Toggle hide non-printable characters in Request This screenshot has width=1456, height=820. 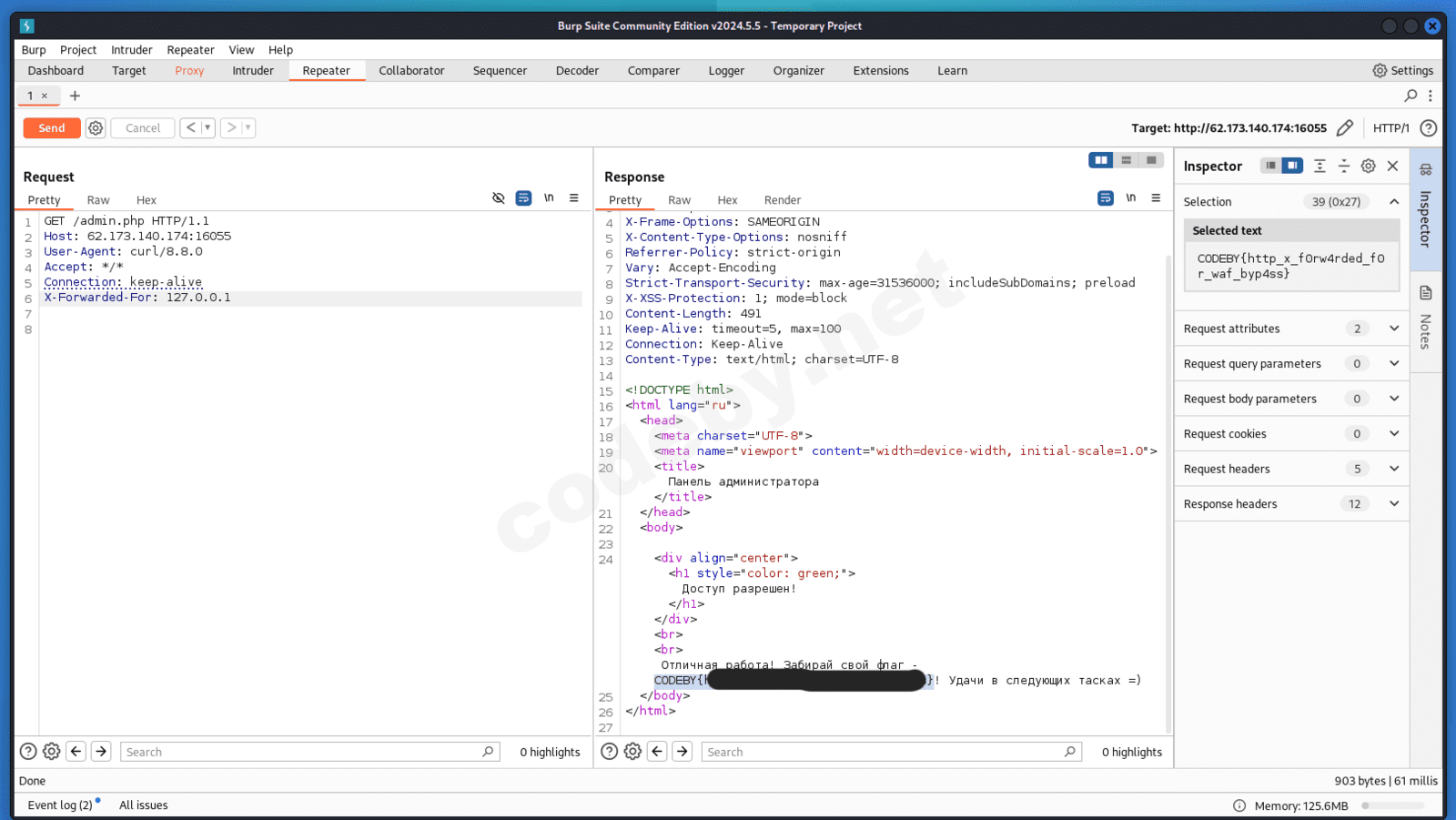(x=498, y=198)
